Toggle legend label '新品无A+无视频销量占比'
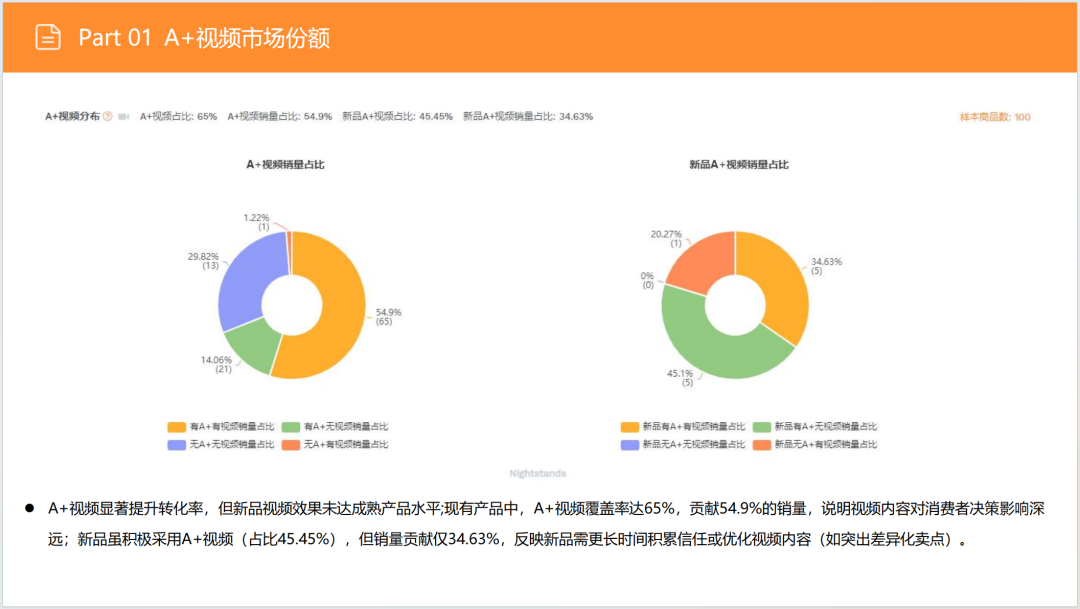The width and height of the screenshot is (1080, 609). tap(694, 445)
